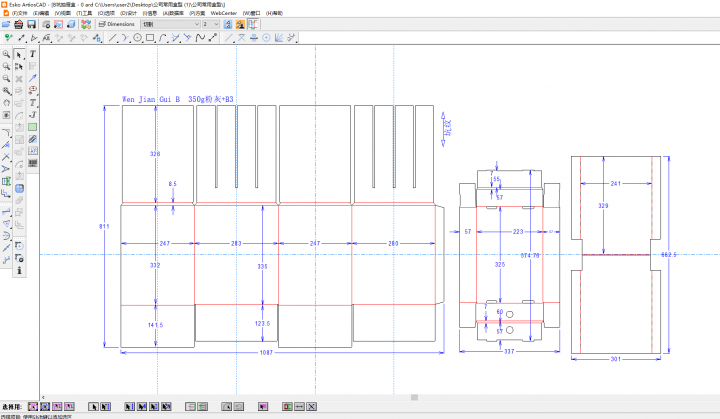Click the Save disk icon
The height and width of the screenshot is (419, 720).
[x=31, y=23]
